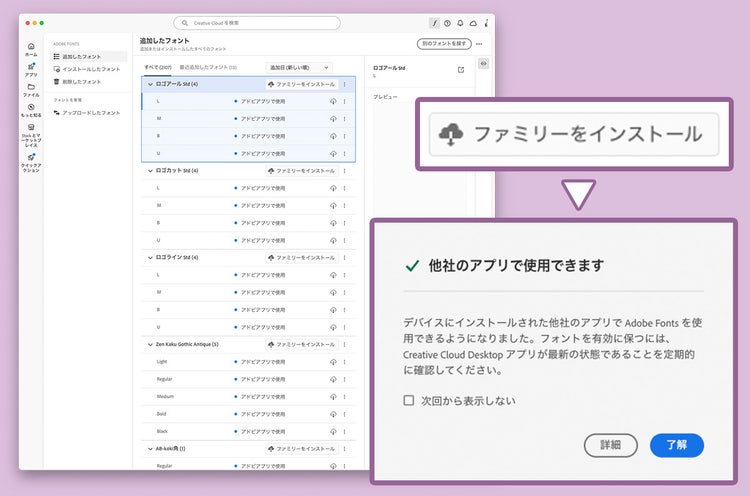
Task: Click cloud install icon for Zen Kaku Bold
Action: 333,414
